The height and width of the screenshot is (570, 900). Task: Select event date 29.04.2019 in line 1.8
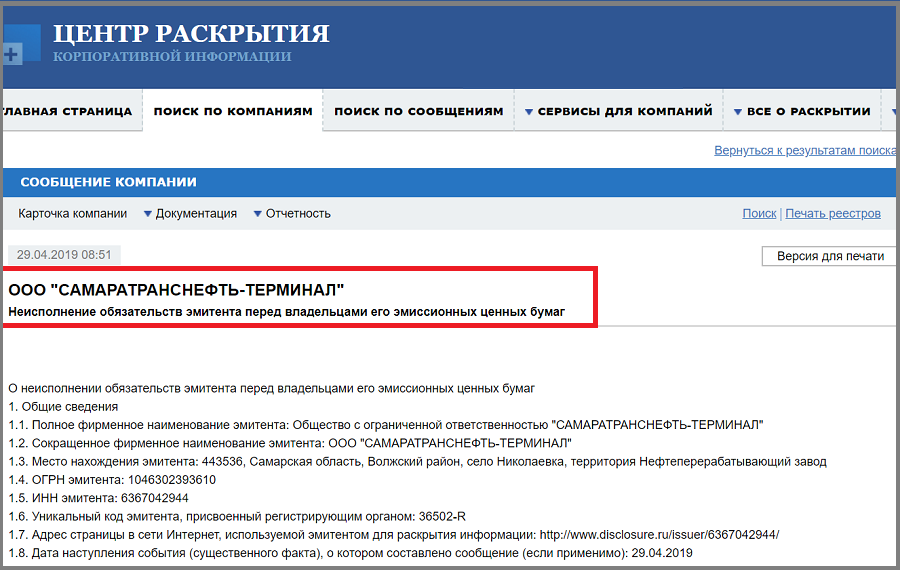tap(662, 553)
